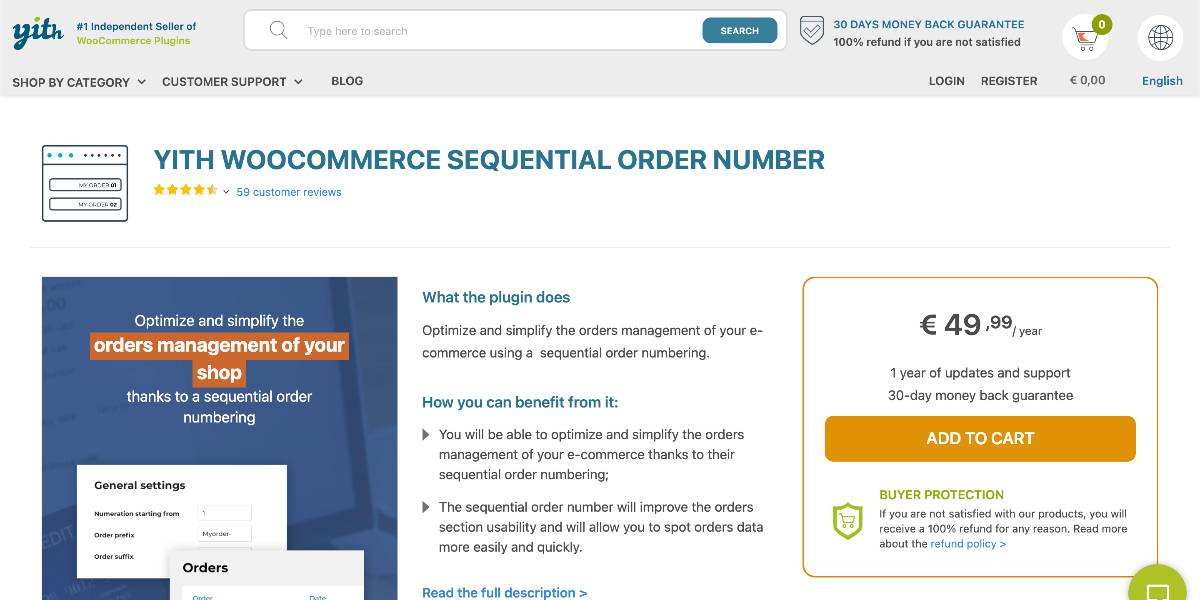Click the money back guarantee shield icon
Screen dimensions: 1200x600
[x=812, y=31]
